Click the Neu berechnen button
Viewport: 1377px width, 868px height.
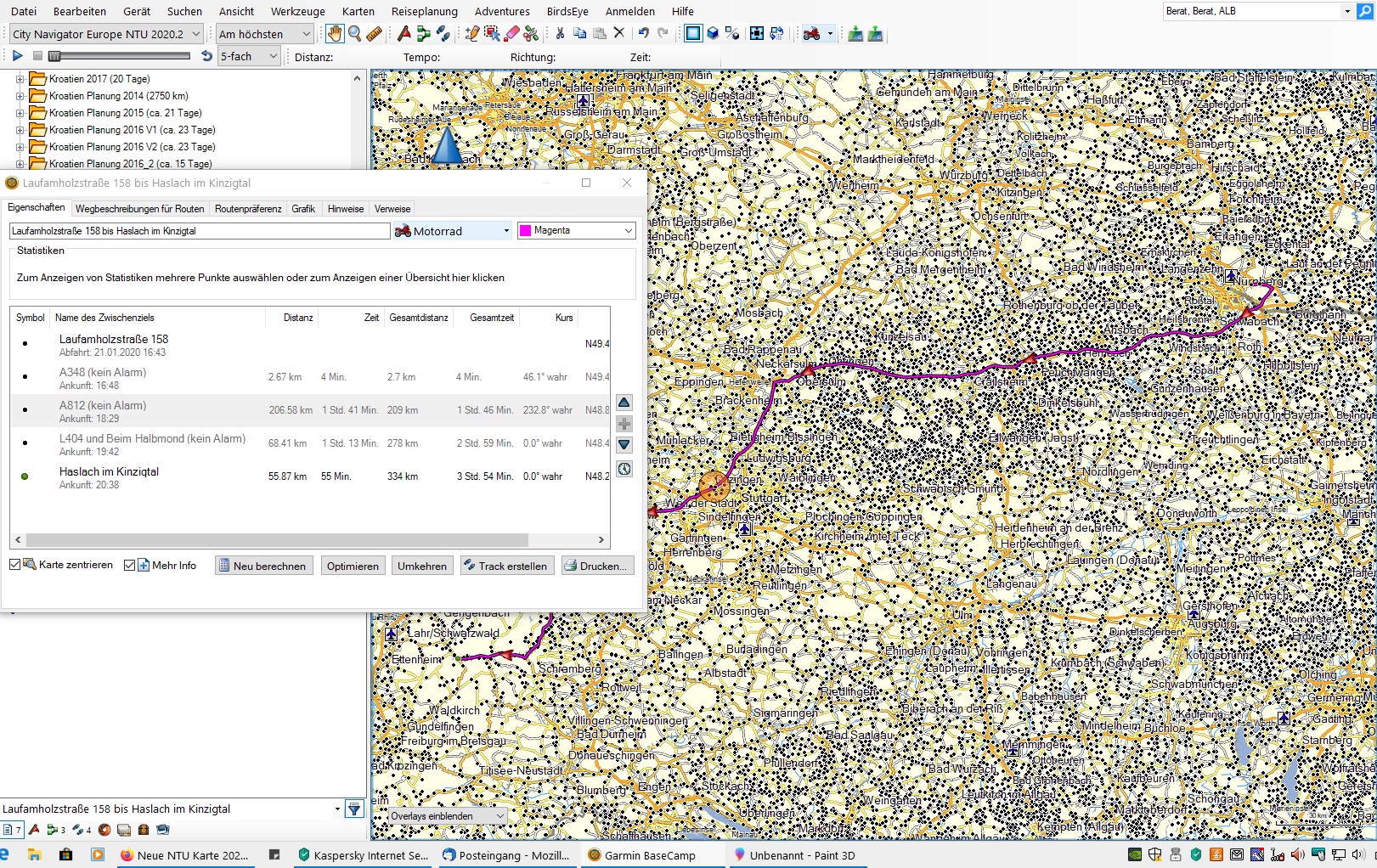click(263, 566)
